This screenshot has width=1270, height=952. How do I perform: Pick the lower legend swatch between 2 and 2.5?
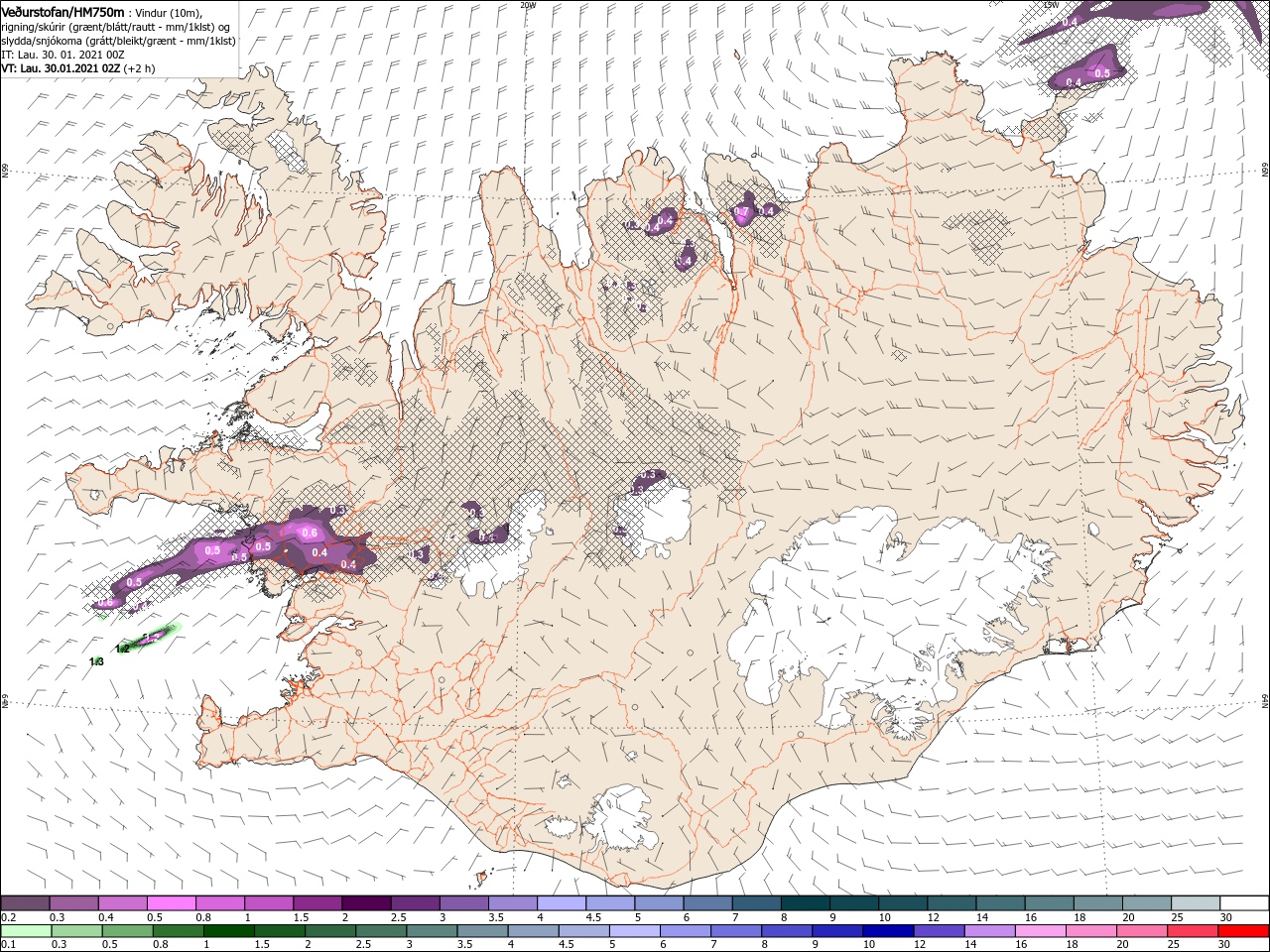point(329,931)
